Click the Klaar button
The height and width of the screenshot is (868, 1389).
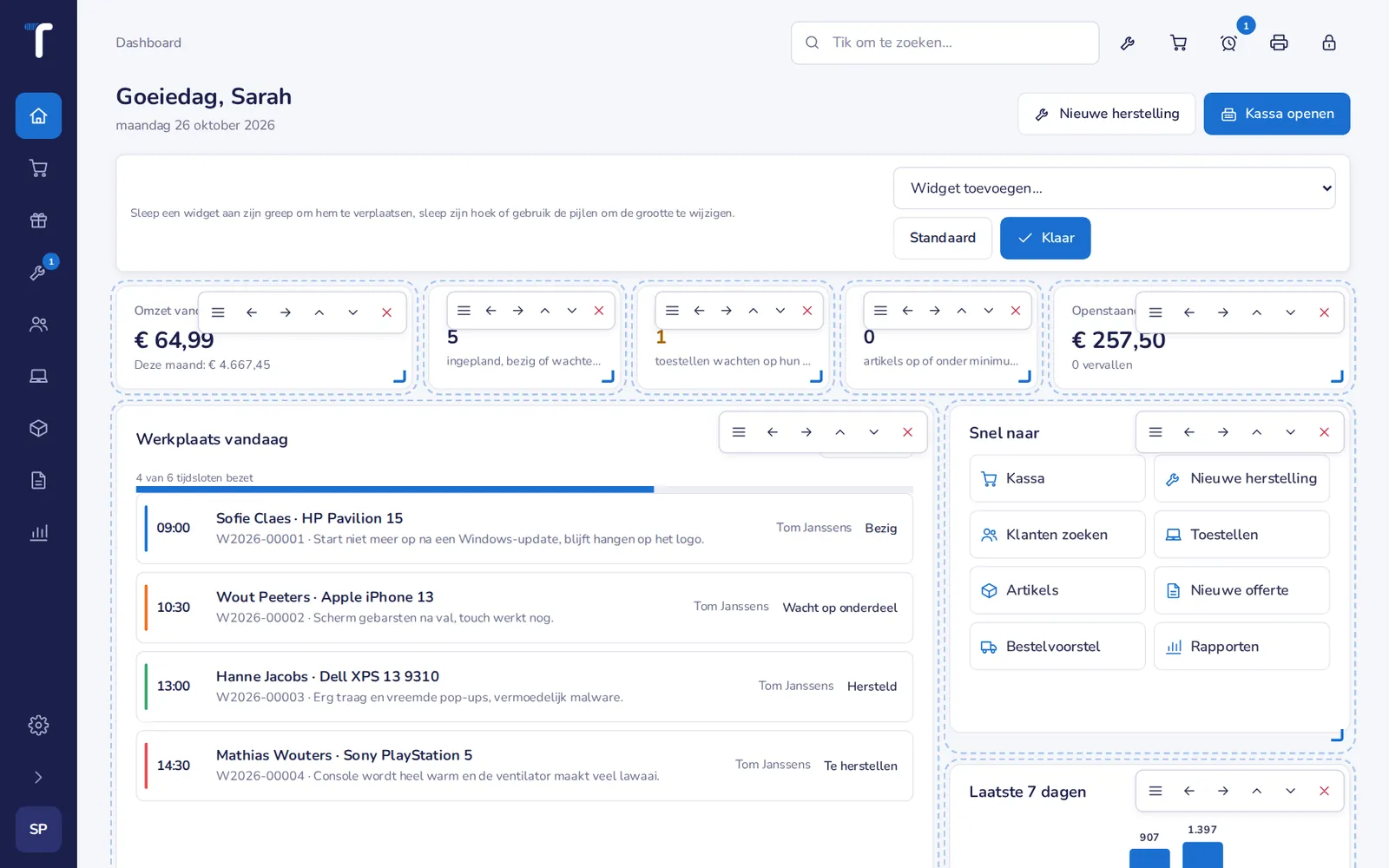coord(1045,238)
